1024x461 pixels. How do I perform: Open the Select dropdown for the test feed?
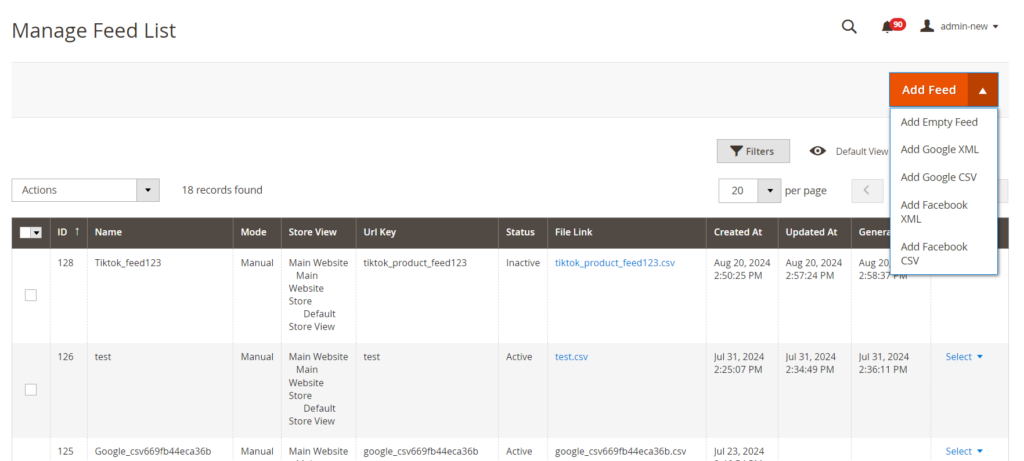point(964,357)
